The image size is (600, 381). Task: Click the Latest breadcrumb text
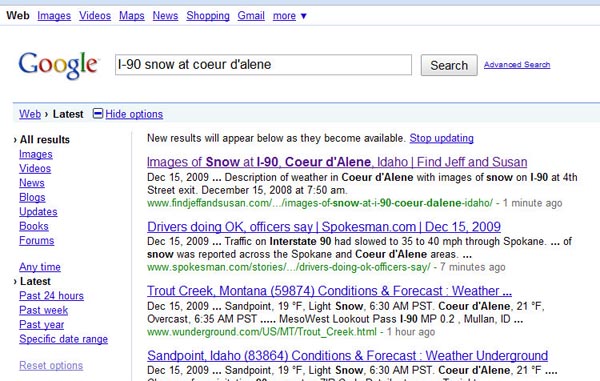(x=68, y=114)
